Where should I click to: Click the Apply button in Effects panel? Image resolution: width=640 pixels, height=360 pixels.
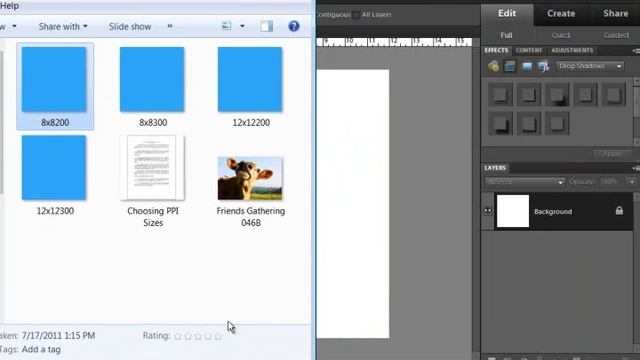[612, 154]
